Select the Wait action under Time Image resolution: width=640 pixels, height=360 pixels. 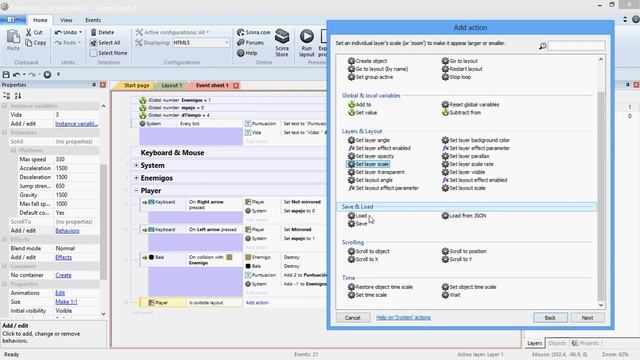451,295
